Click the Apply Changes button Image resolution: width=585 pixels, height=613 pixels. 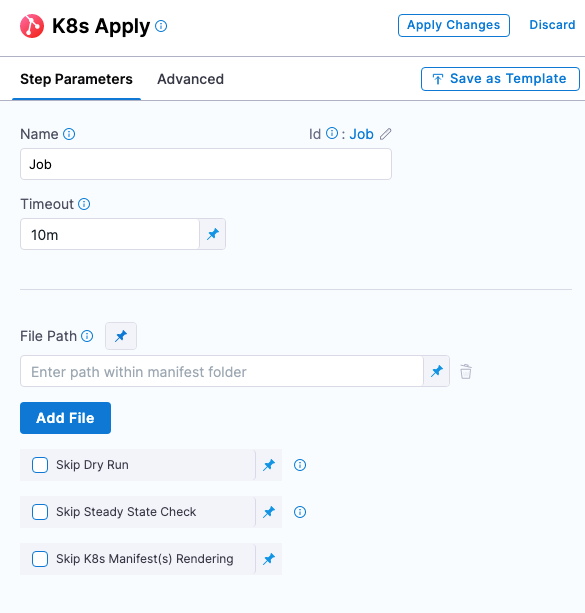[x=454, y=25]
